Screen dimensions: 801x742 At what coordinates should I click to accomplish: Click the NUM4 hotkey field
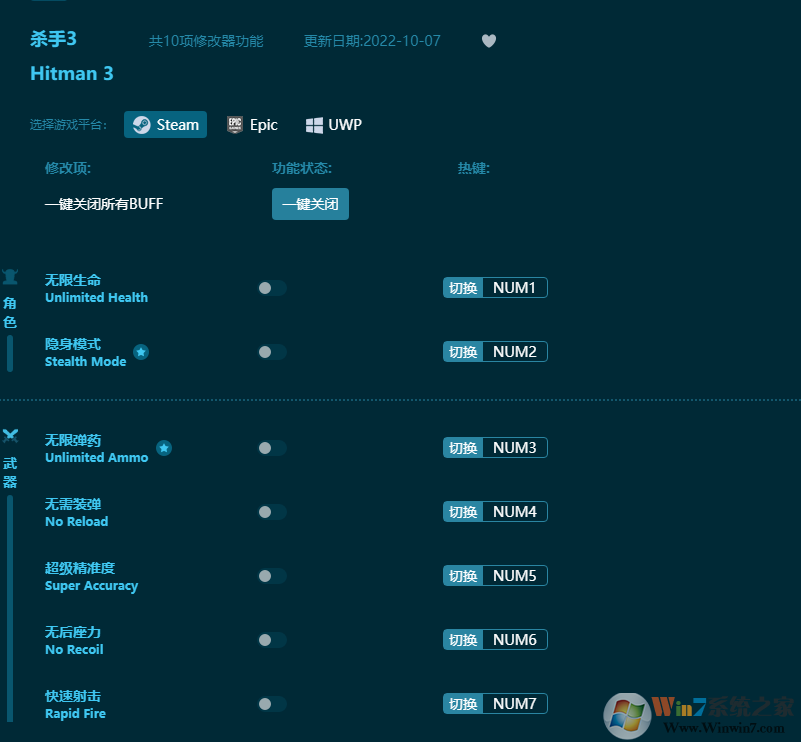click(515, 512)
